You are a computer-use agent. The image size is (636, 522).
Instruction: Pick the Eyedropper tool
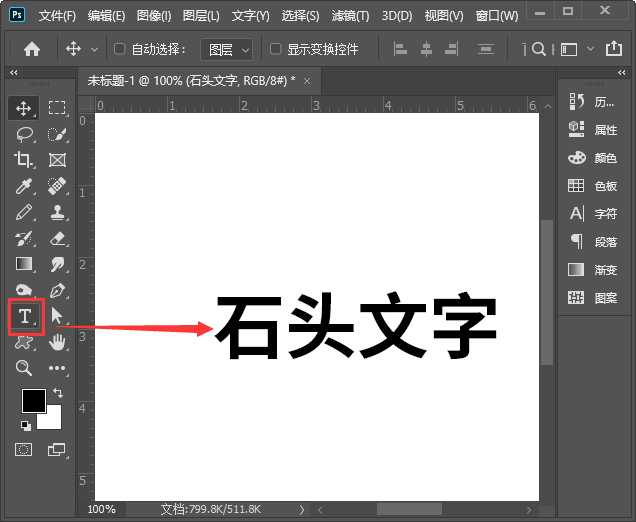point(25,186)
